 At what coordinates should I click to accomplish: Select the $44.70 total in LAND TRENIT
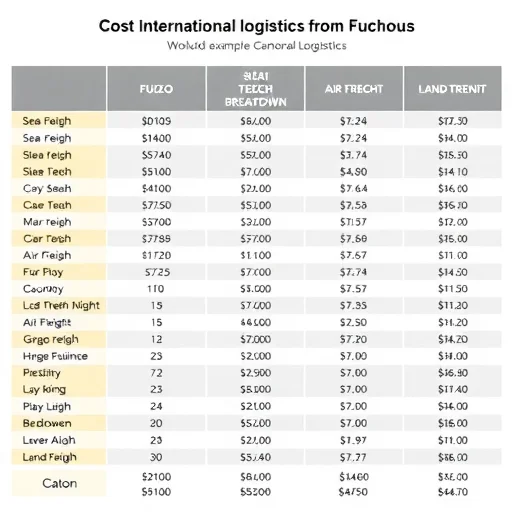tap(453, 492)
